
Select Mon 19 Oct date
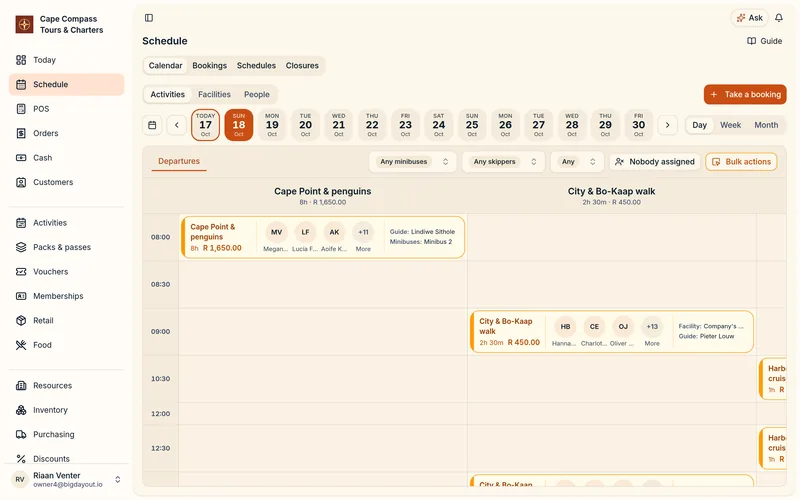click(x=272, y=125)
